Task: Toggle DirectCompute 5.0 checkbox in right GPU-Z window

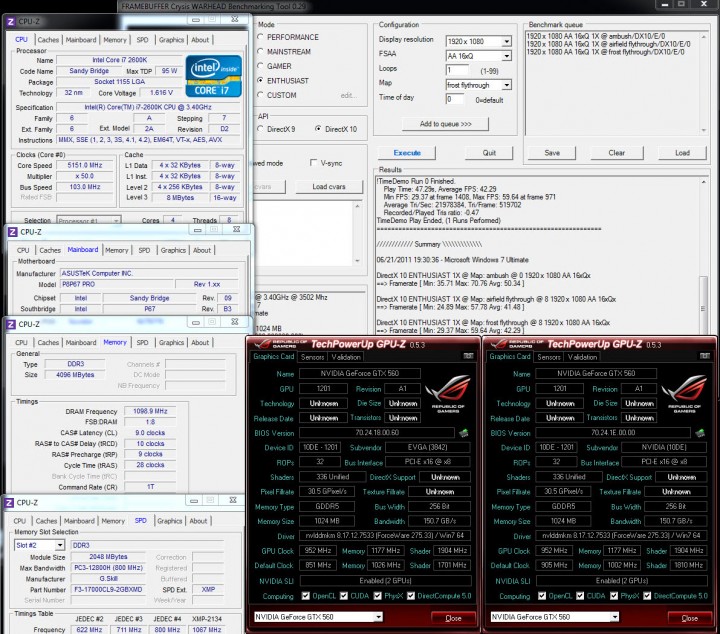Action: click(647, 596)
